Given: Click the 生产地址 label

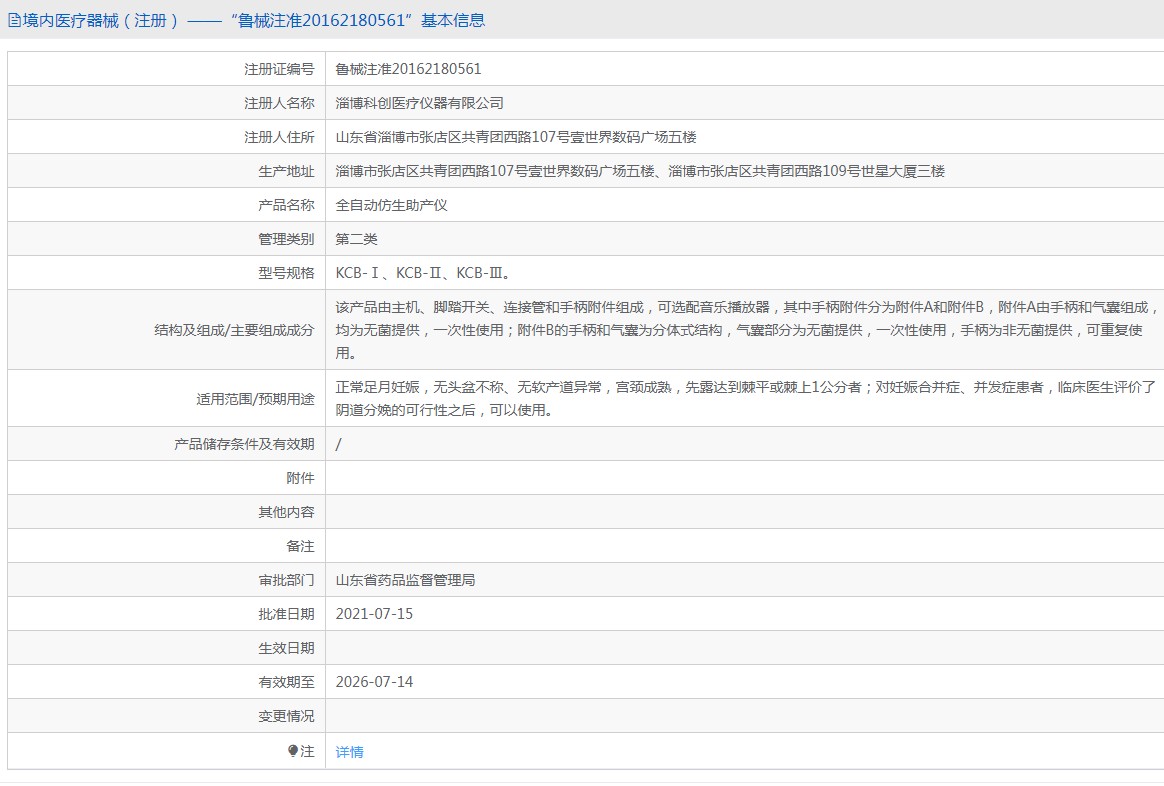Looking at the screenshot, I should click(x=287, y=171).
